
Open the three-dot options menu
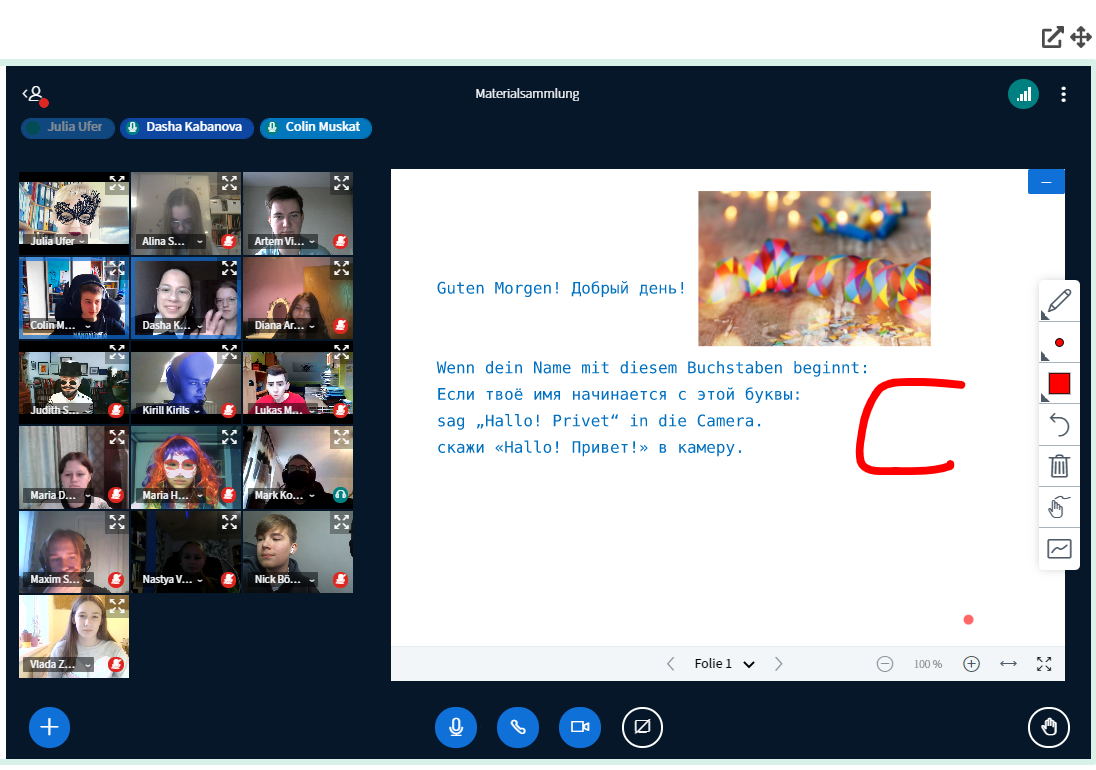tap(1063, 94)
